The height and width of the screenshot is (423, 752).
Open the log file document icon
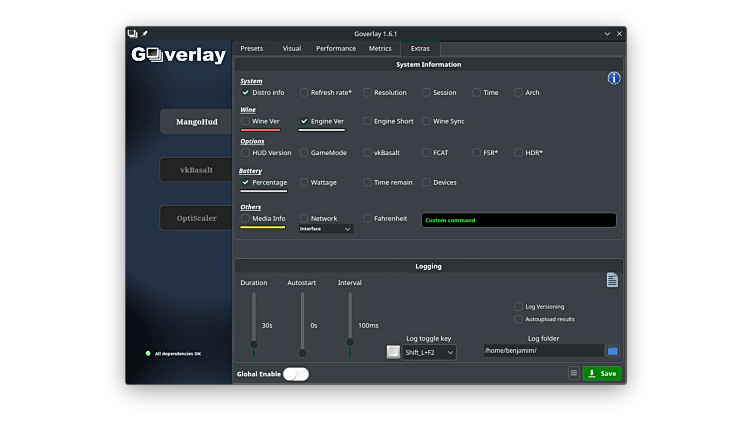[x=612, y=280]
